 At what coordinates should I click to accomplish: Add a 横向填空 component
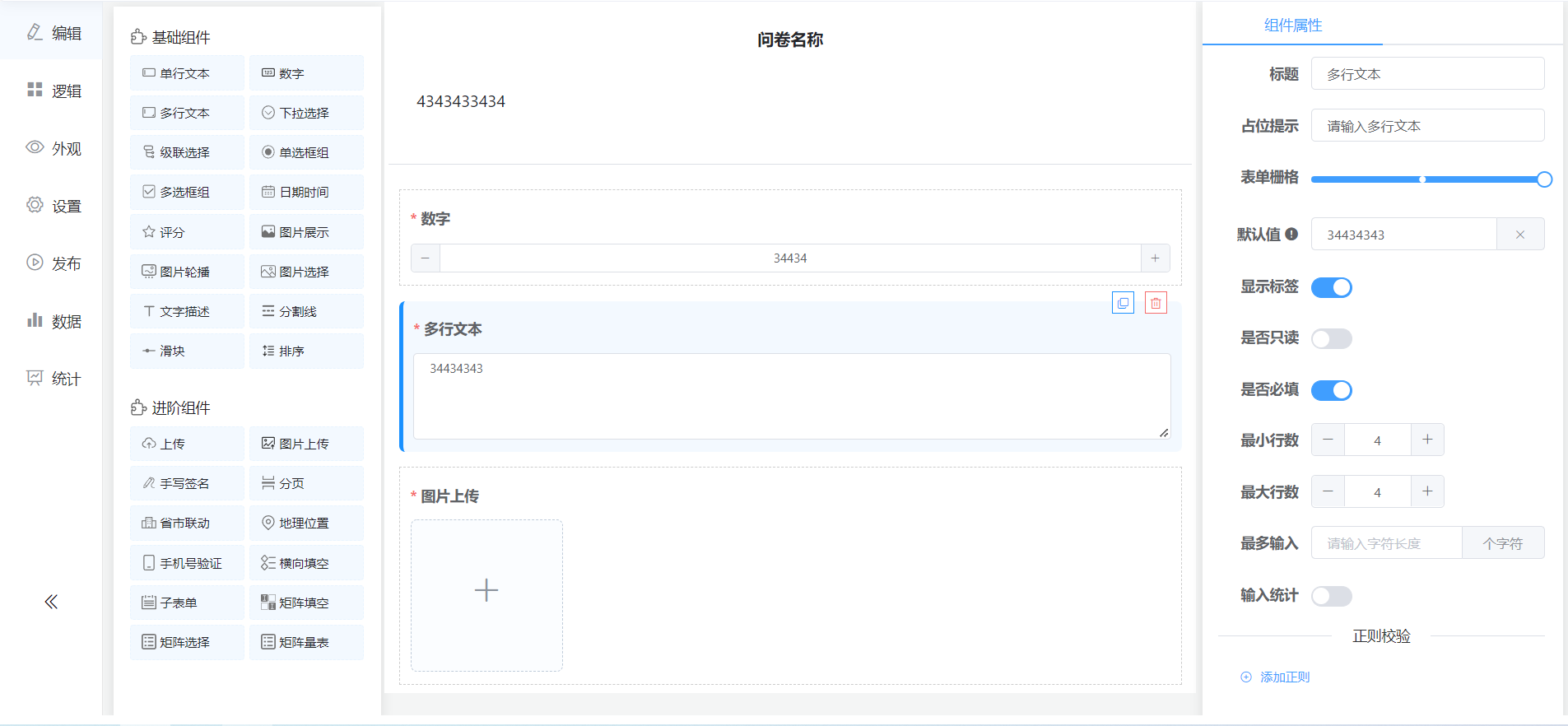click(x=306, y=563)
